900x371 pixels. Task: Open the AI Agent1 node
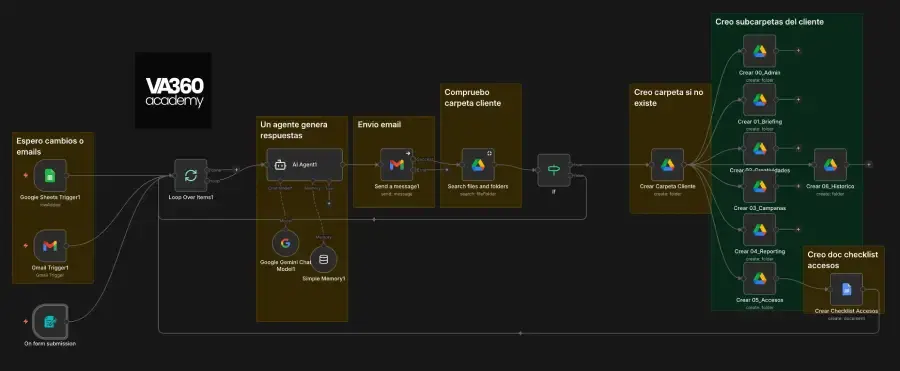click(x=304, y=165)
